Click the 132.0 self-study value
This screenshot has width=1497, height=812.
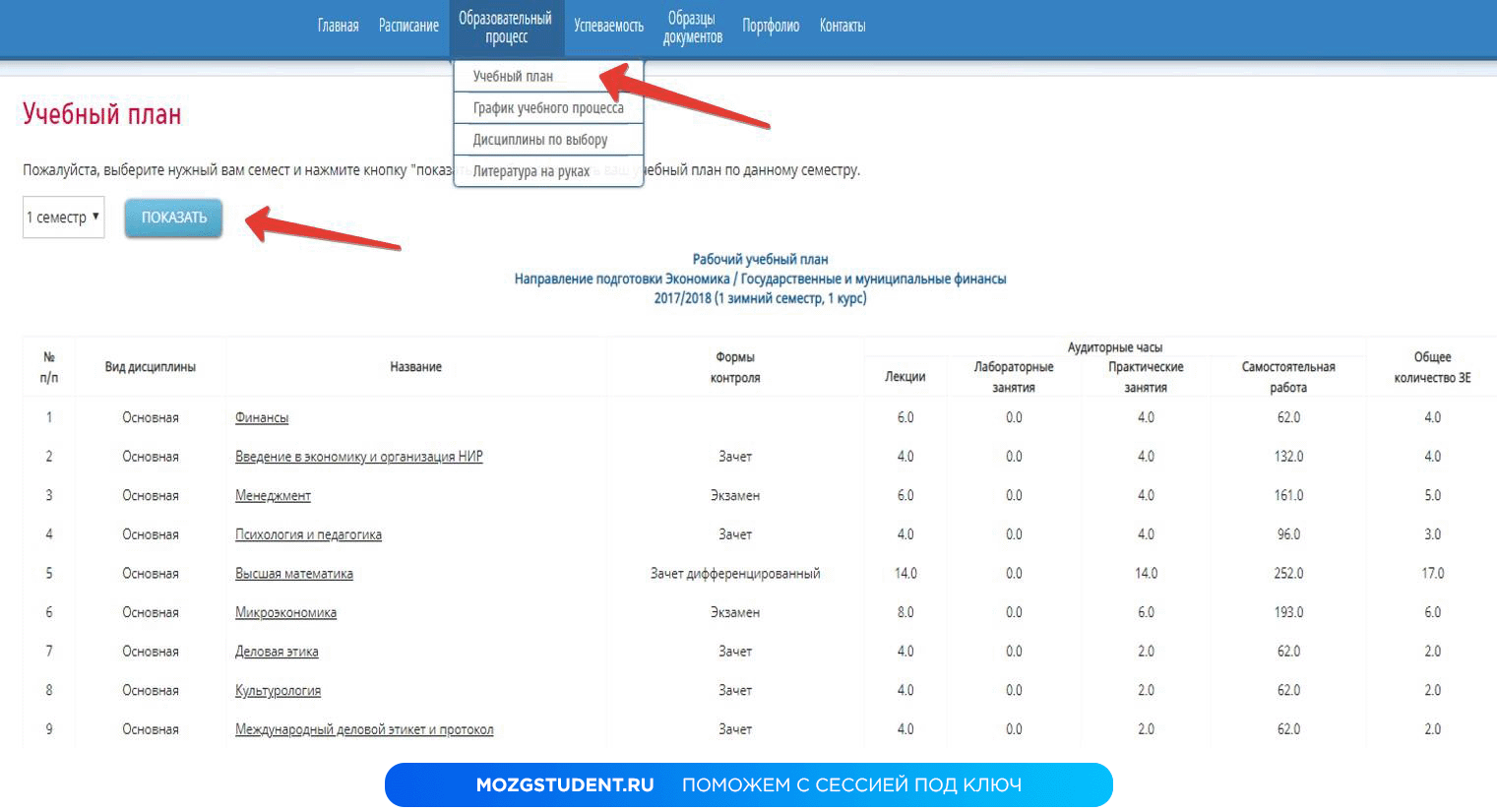[x=1288, y=457]
